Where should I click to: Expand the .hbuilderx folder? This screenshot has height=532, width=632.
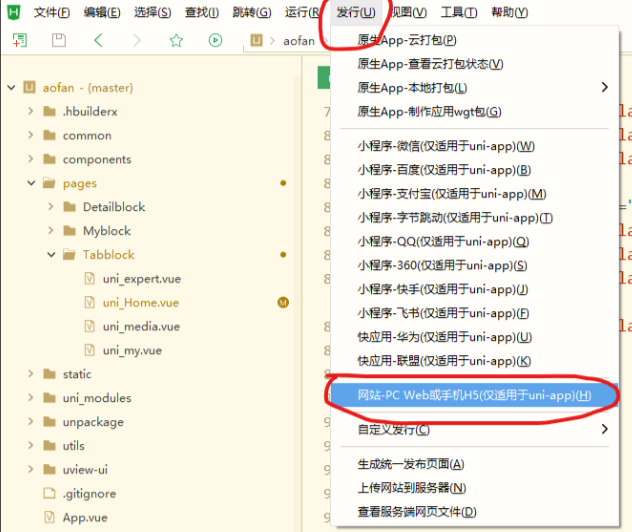[31, 111]
